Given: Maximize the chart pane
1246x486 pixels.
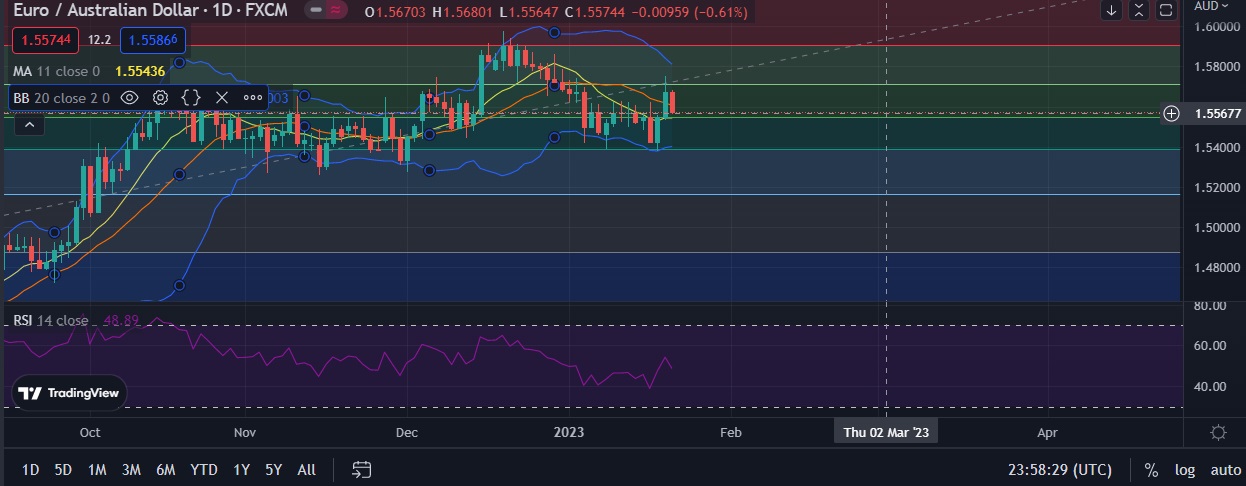Looking at the screenshot, I should tap(1165, 11).
